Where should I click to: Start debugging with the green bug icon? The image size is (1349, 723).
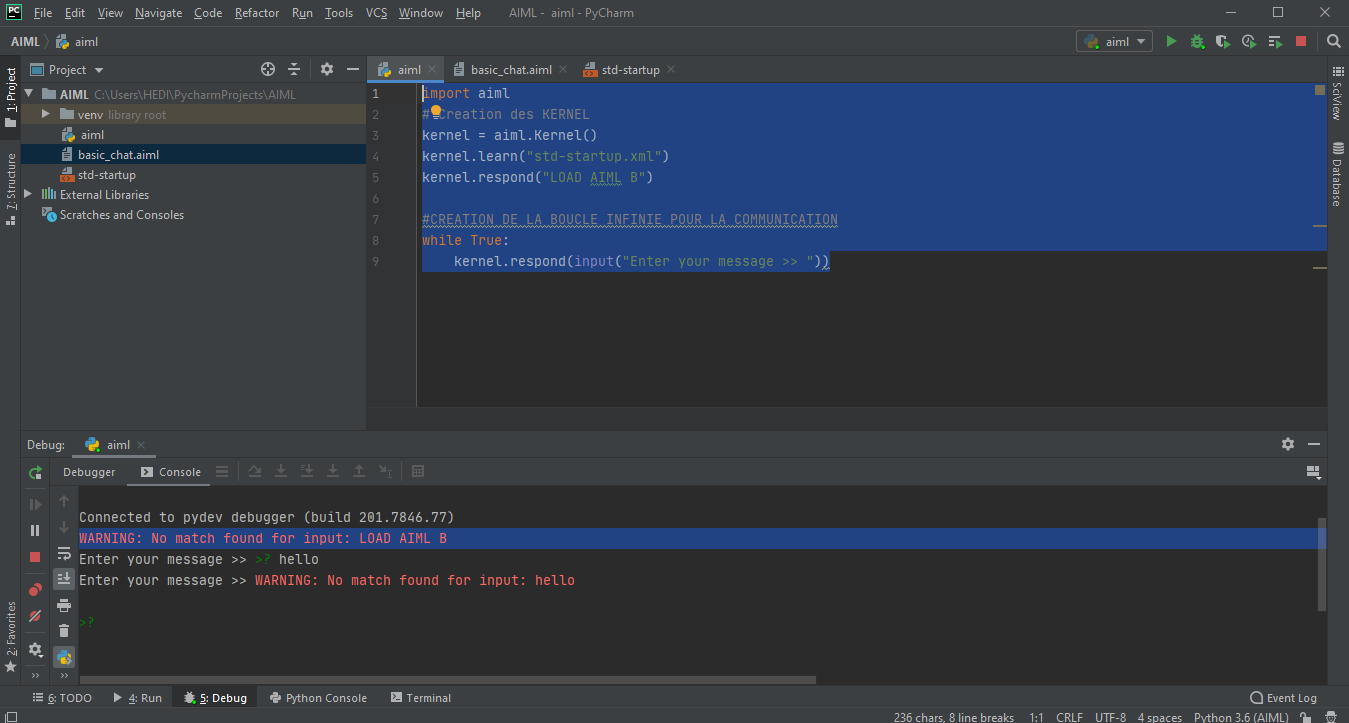point(1197,41)
